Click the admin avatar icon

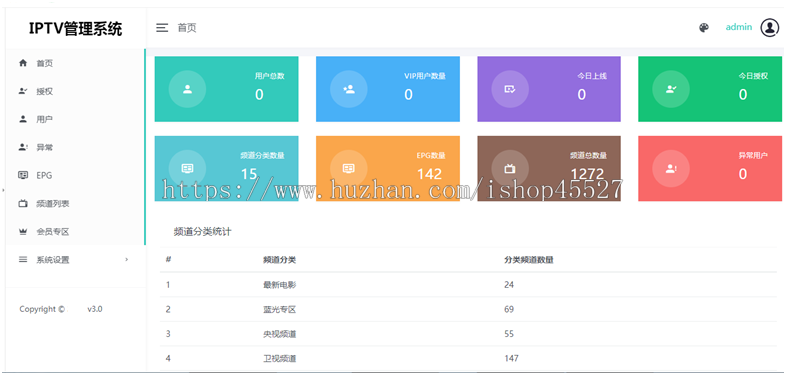(x=769, y=28)
